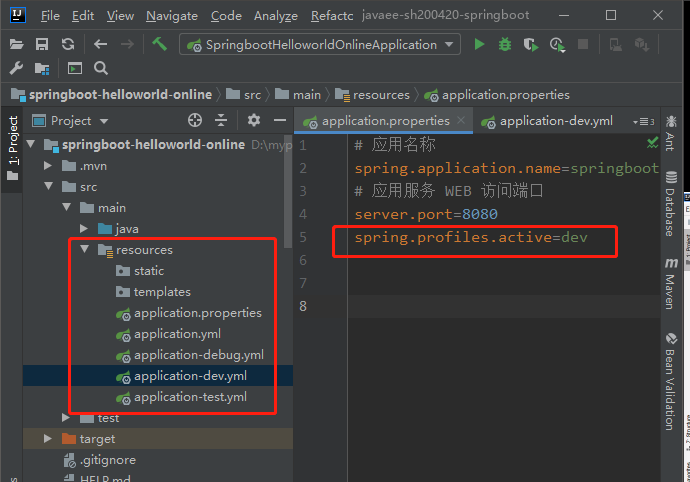Screen dimensions: 690x482
Task: Open the File menu
Action: (50, 16)
